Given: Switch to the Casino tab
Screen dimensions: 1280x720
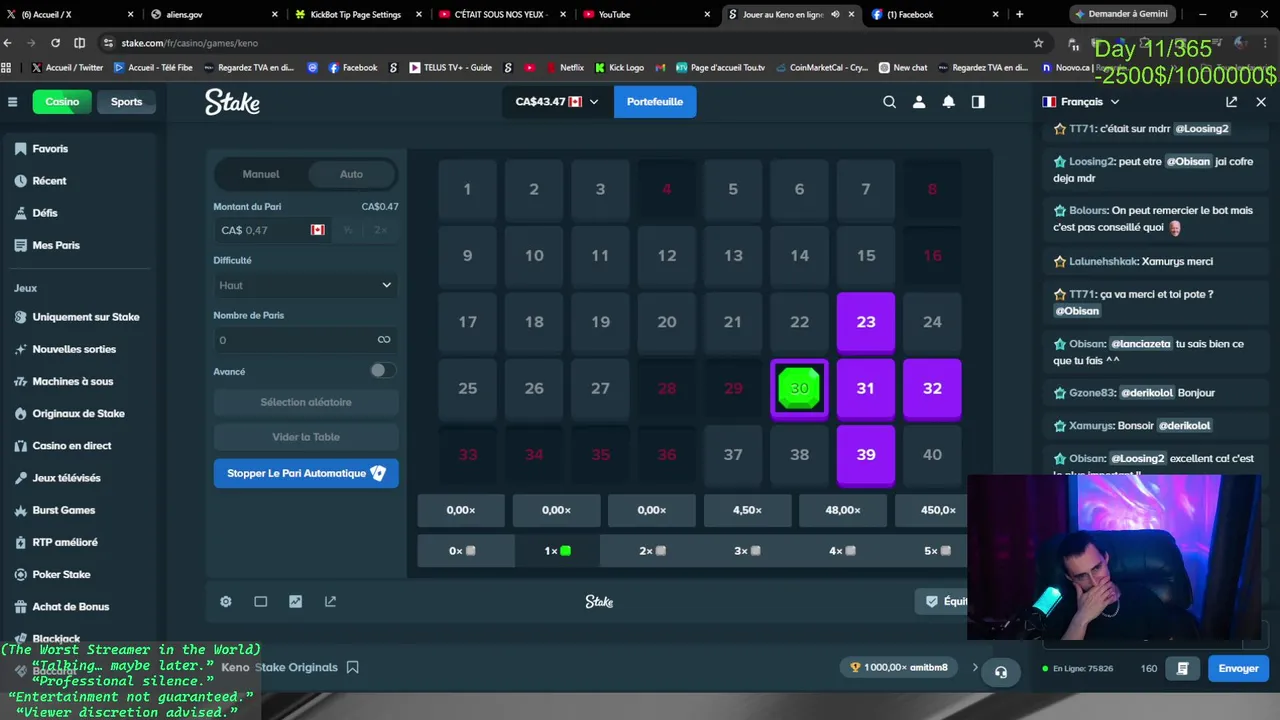Looking at the screenshot, I should click(x=62, y=102).
